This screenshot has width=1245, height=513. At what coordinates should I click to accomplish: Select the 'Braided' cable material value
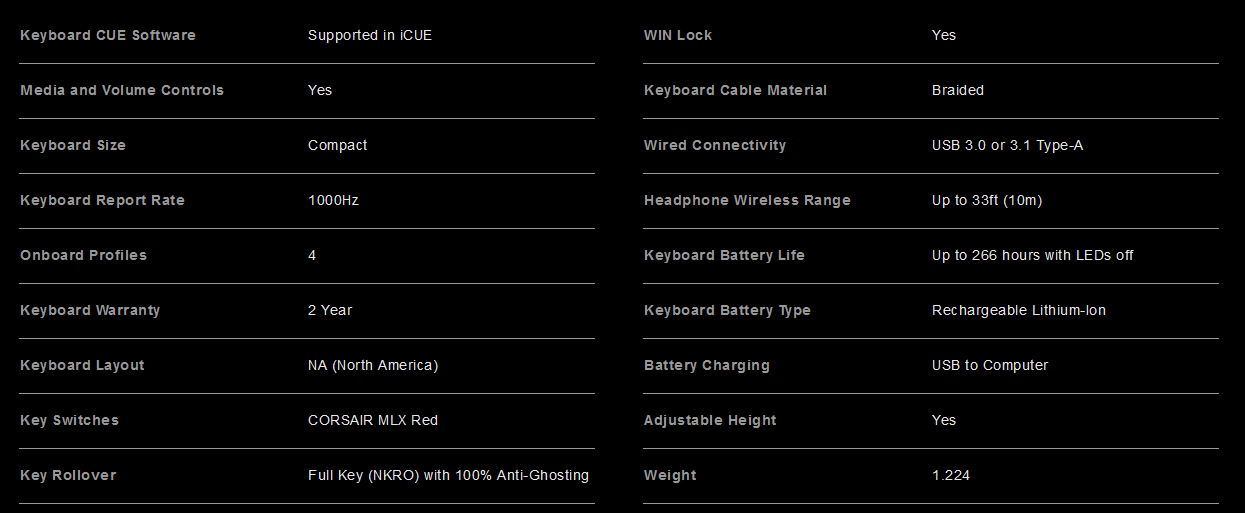click(958, 90)
